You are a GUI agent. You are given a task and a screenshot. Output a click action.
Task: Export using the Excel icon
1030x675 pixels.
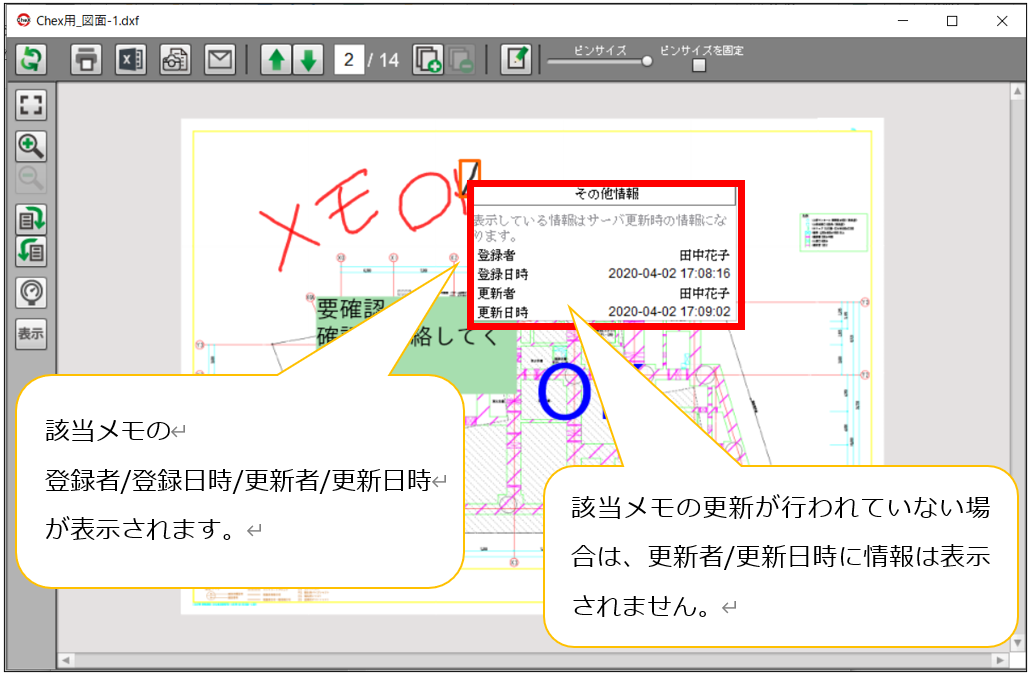click(x=131, y=59)
